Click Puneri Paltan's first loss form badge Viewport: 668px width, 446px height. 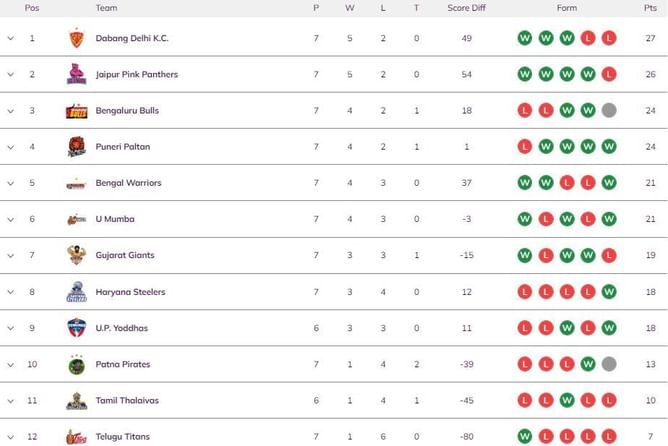(x=525, y=147)
